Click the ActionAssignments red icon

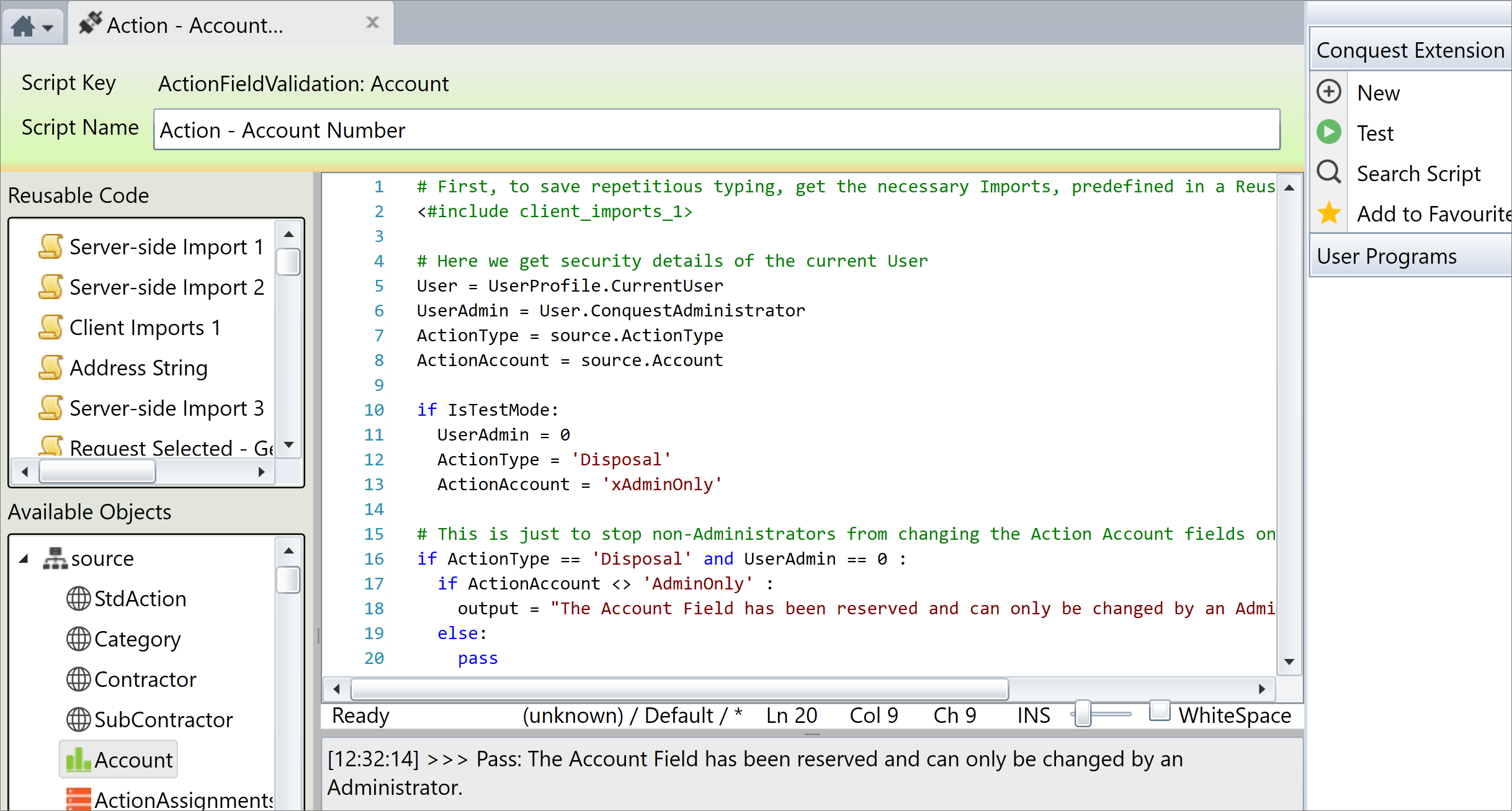tap(78, 799)
